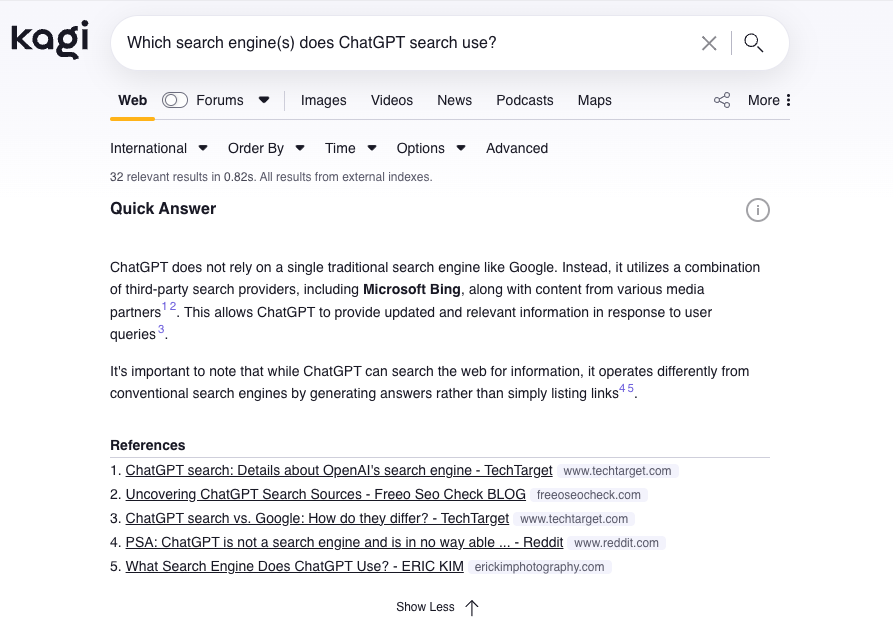Click freeoseocheck.com domain badge
Image resolution: width=893 pixels, height=634 pixels.
pos(589,495)
